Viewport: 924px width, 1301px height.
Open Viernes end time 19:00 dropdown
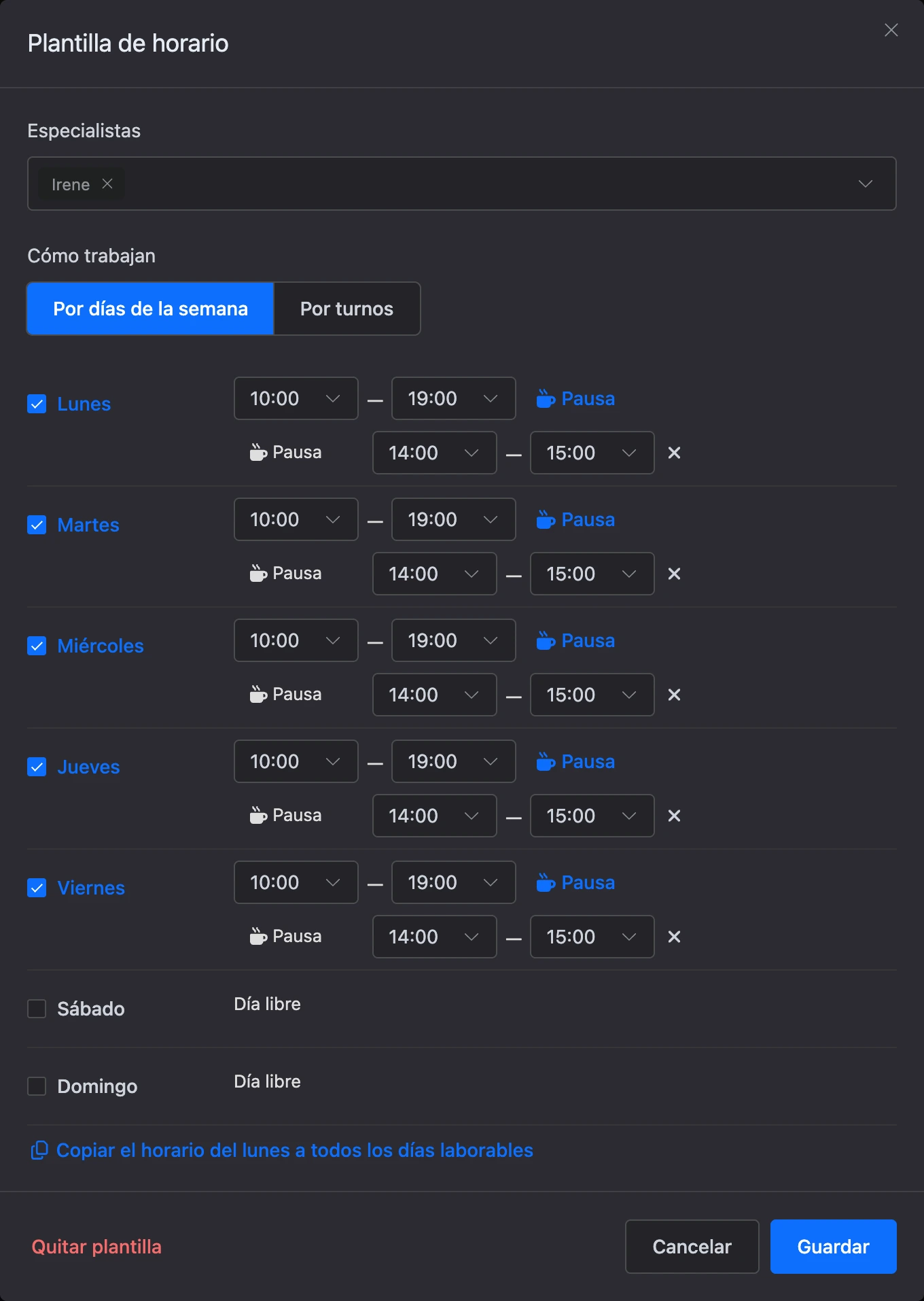pos(454,882)
